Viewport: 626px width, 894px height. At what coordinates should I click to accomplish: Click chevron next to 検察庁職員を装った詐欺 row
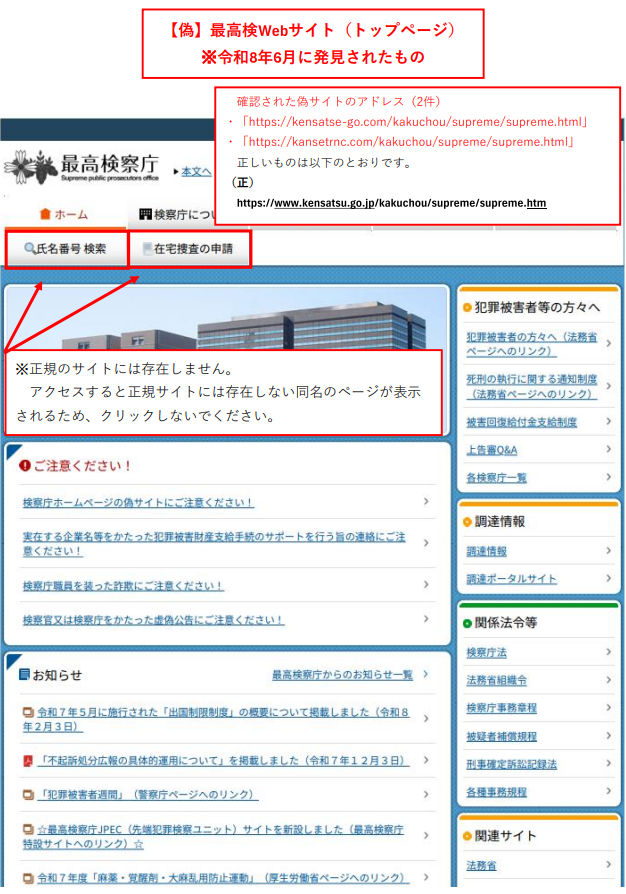[x=426, y=584]
